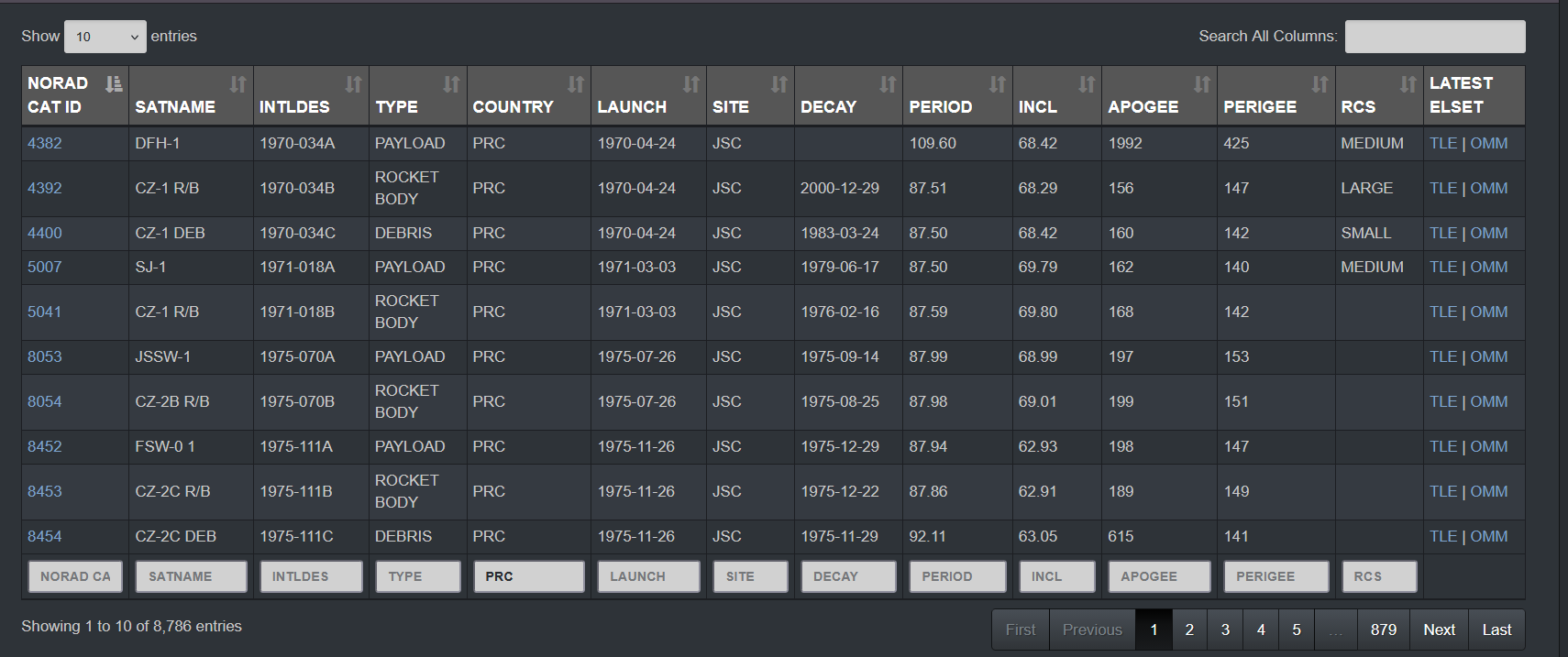Click the PERIOD filter input

[957, 576]
